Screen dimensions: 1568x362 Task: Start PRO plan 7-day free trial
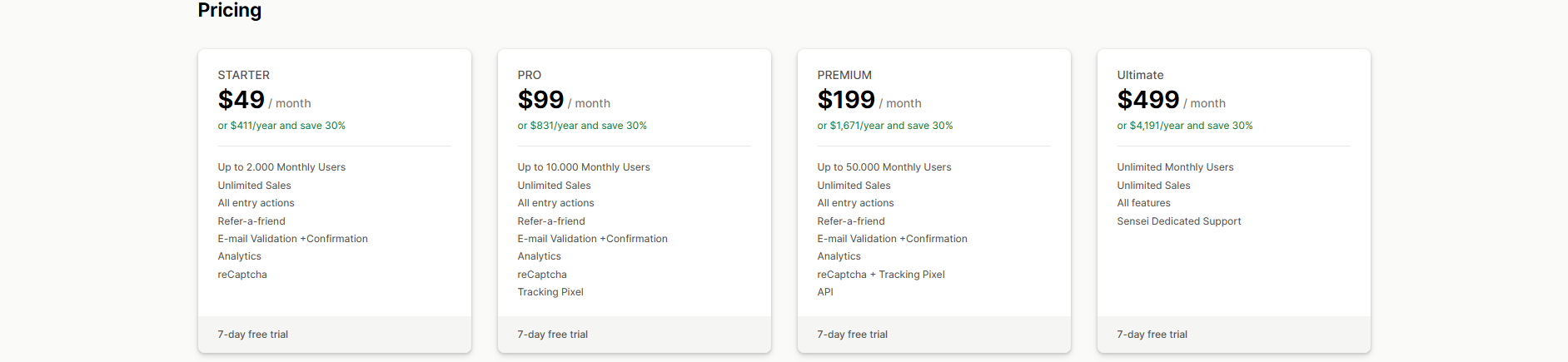pyautogui.click(x=553, y=335)
